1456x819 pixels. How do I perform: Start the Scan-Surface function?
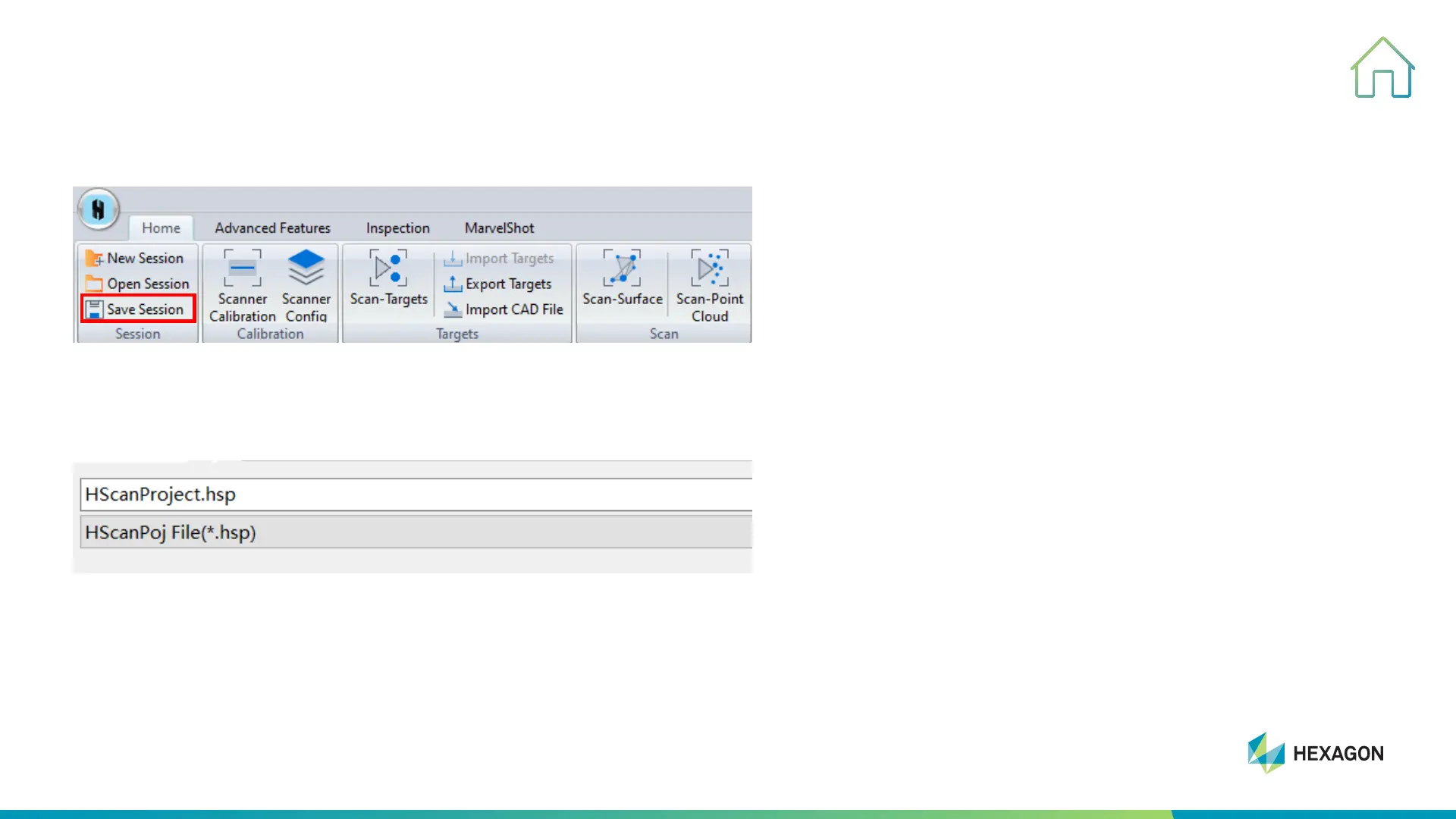tap(622, 279)
